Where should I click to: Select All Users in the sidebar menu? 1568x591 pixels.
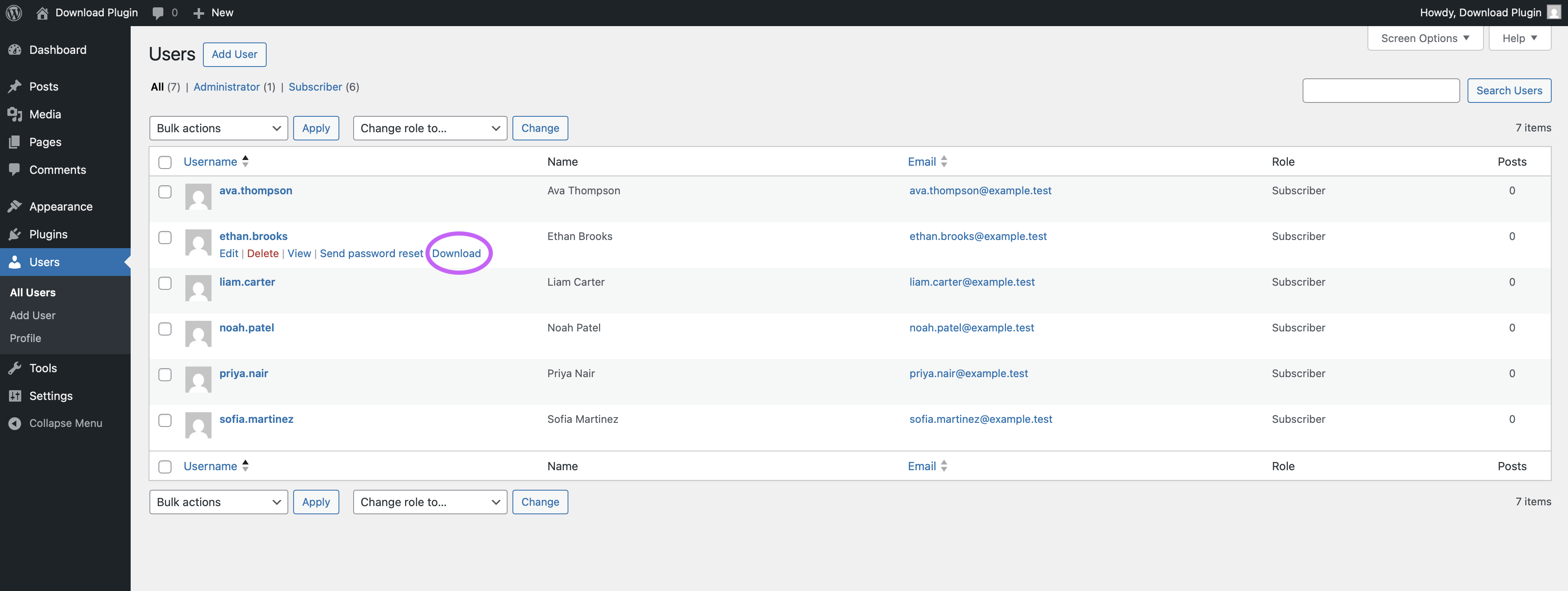(32, 292)
